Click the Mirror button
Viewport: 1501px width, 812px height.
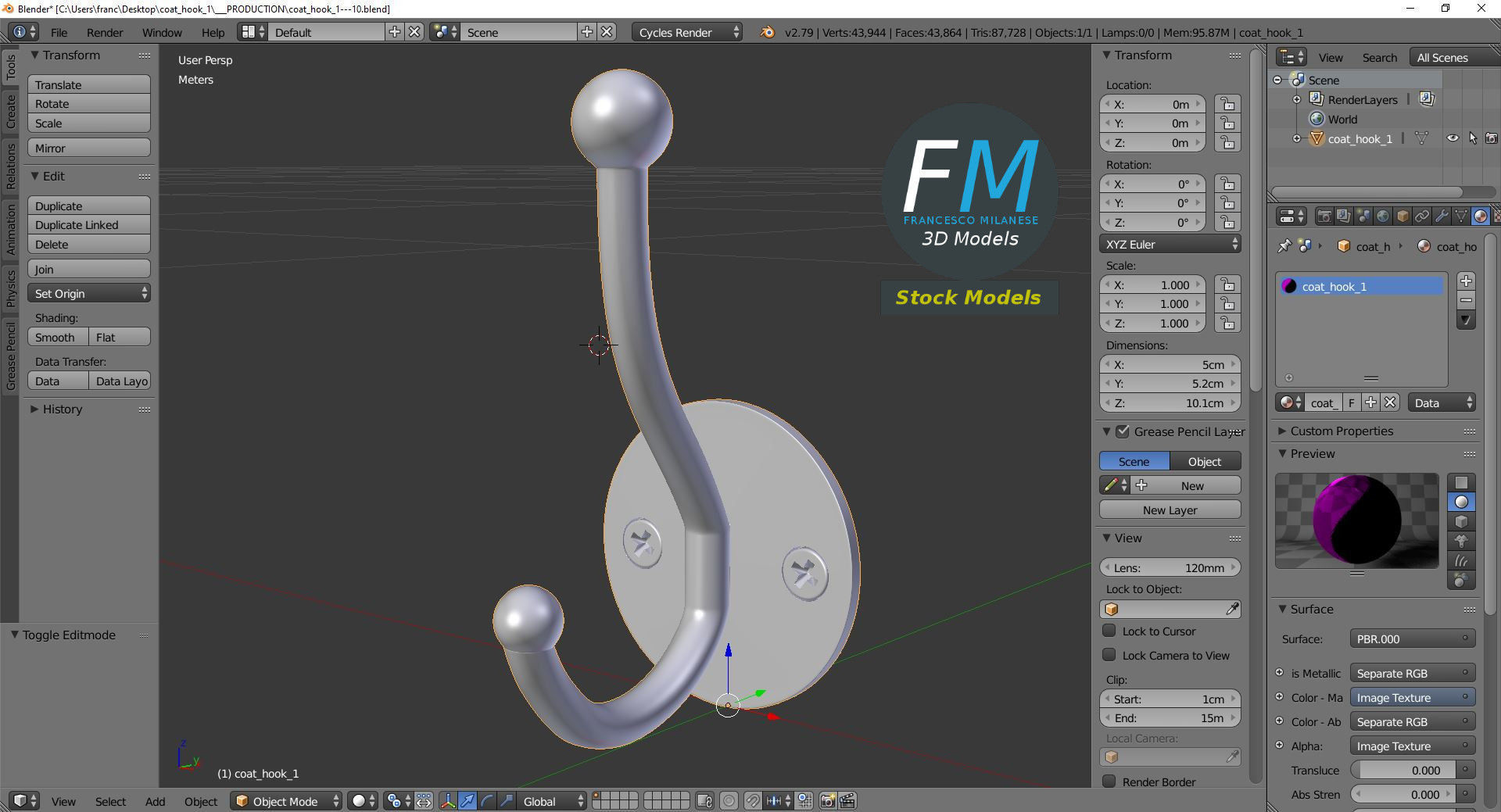click(x=89, y=148)
